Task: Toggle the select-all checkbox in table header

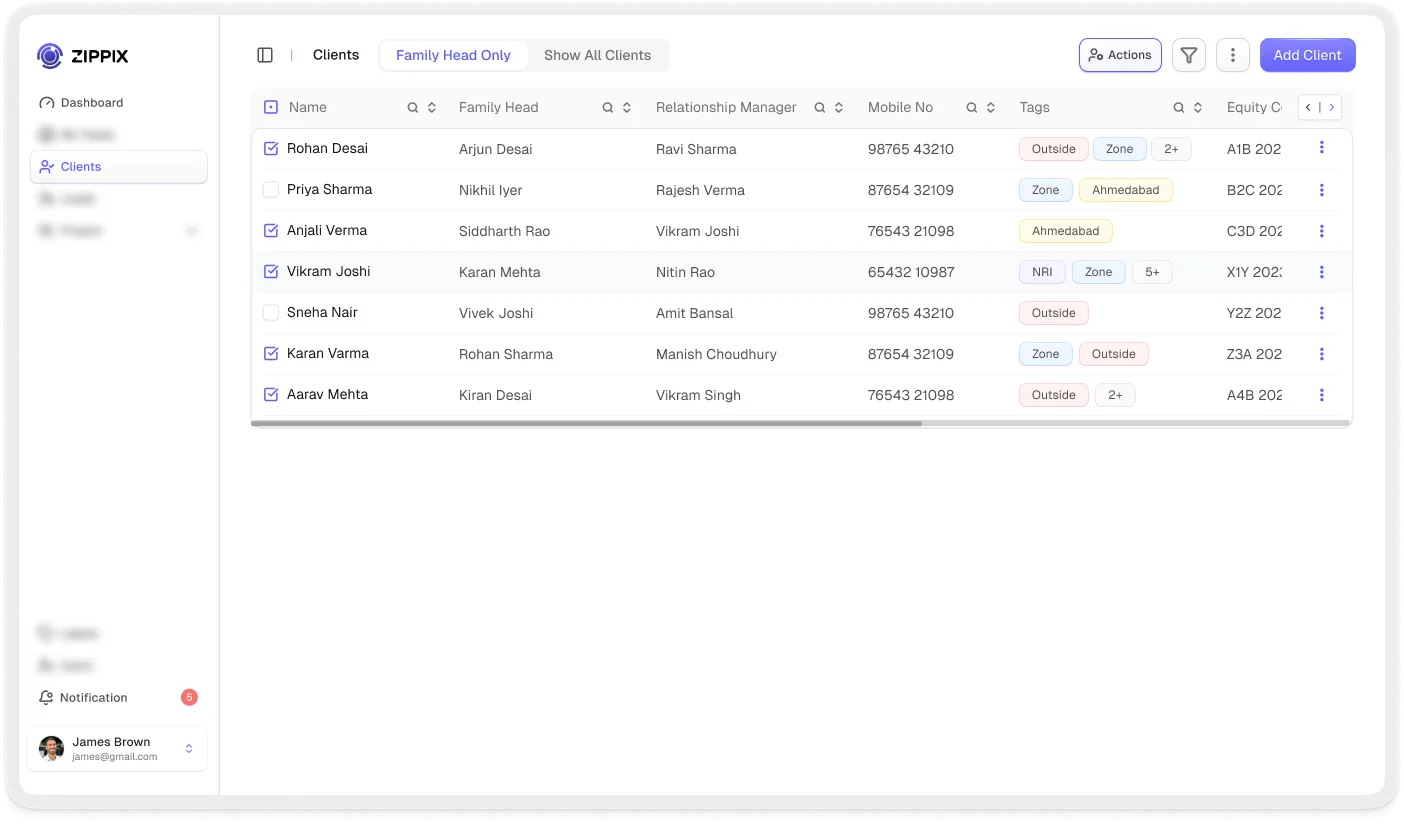Action: (x=270, y=106)
